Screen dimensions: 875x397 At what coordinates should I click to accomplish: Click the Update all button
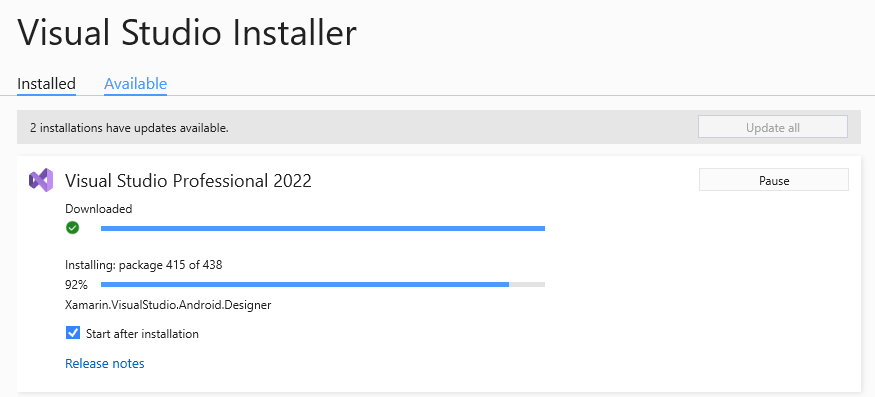(x=772, y=127)
